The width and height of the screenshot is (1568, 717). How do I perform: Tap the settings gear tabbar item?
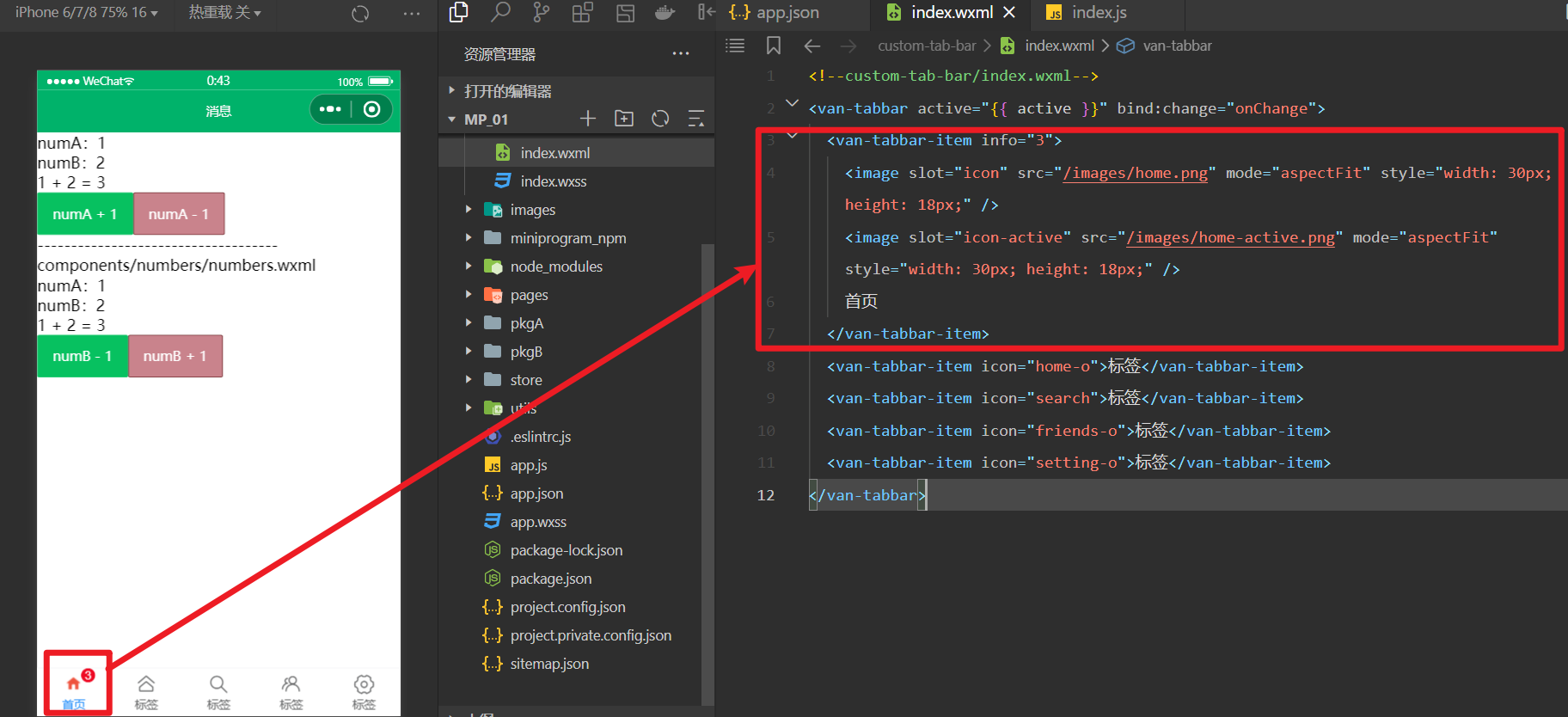[x=364, y=692]
